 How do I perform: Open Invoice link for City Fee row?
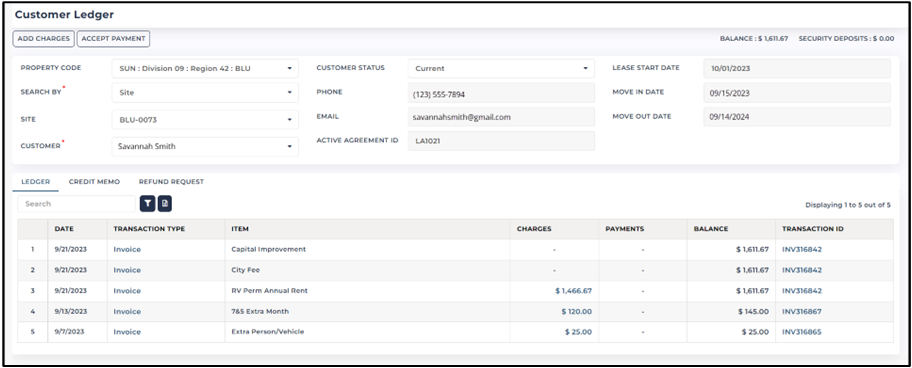coord(127,270)
